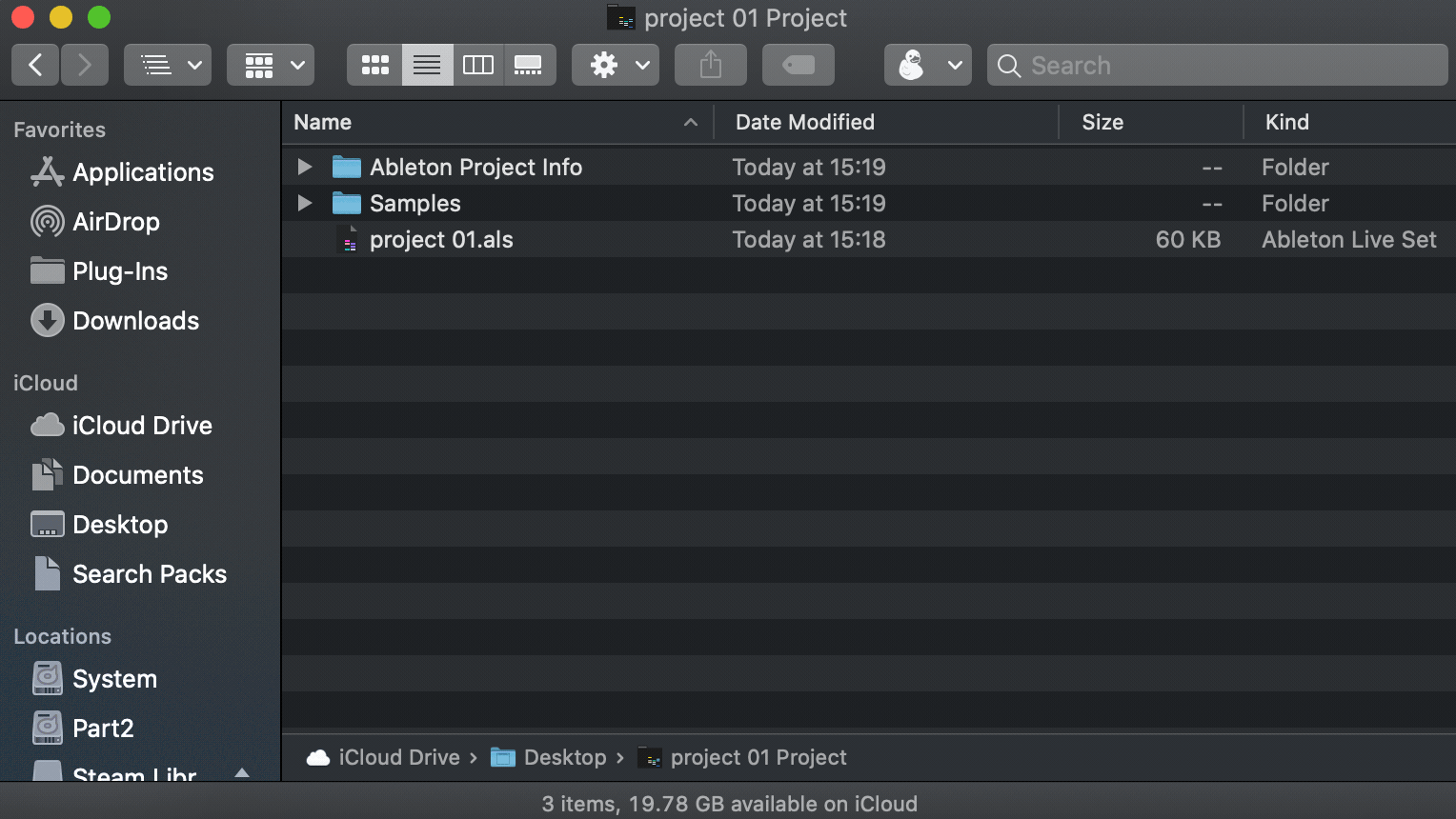1456x819 pixels.
Task: Click into the Search field
Action: coord(1229,65)
